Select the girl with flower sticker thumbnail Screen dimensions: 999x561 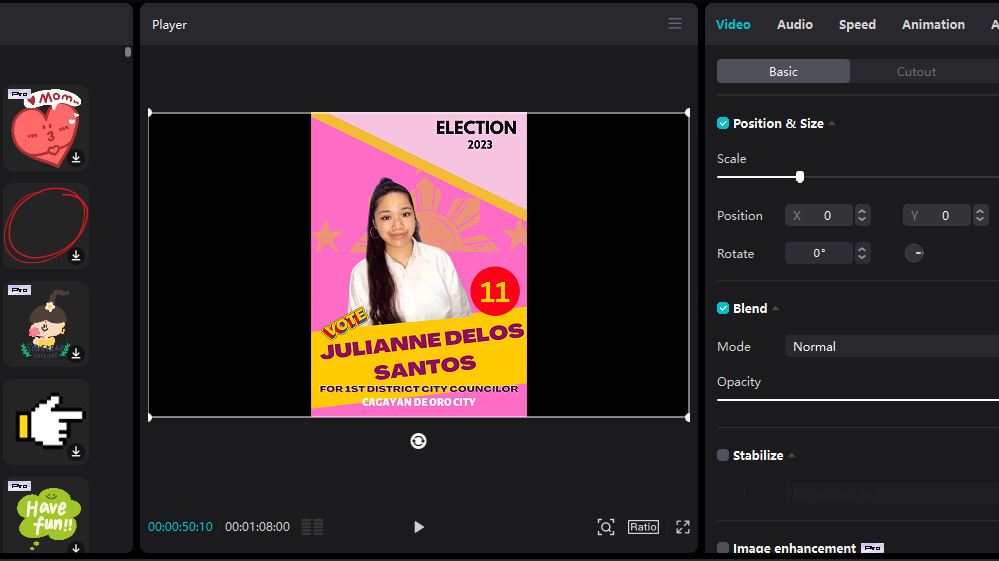(x=46, y=323)
